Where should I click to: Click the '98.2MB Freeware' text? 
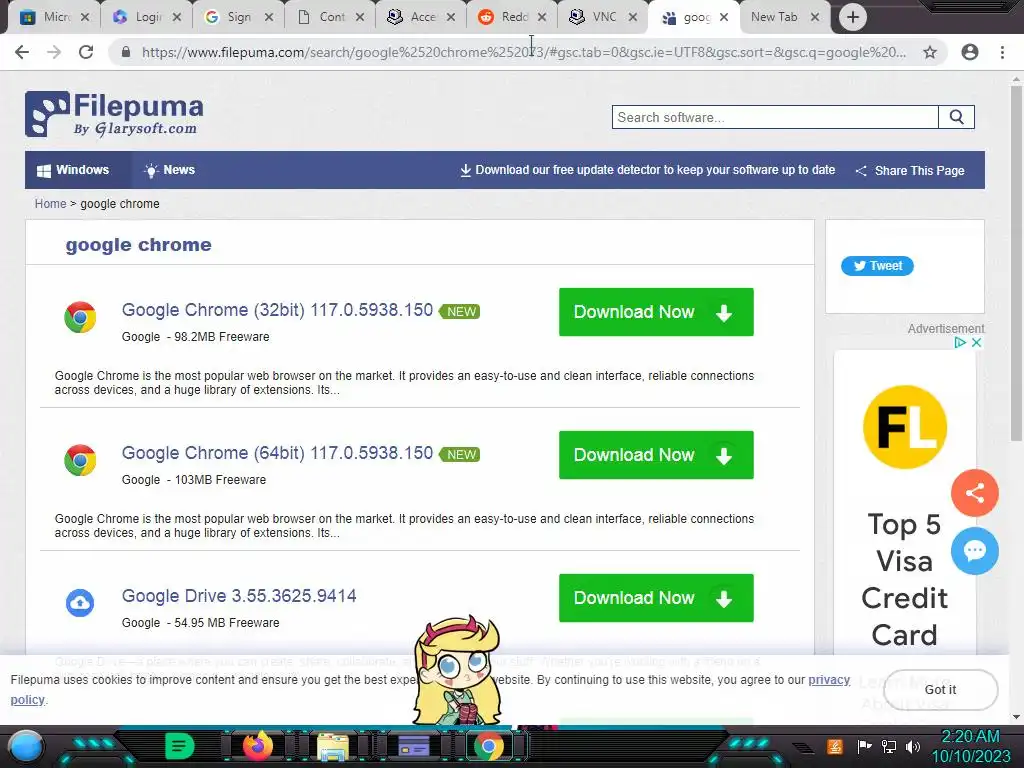[x=221, y=337]
